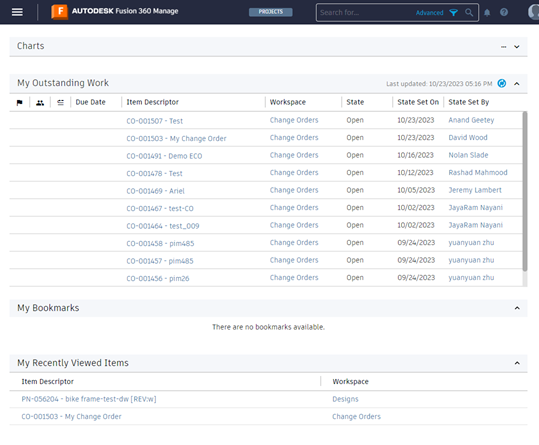
Task: Sort by Item Descriptor column in Outstanding Work
Action: point(153,102)
